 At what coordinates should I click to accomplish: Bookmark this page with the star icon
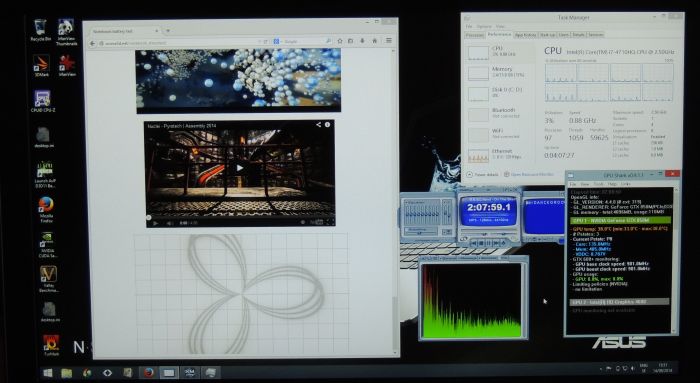pyautogui.click(x=340, y=41)
